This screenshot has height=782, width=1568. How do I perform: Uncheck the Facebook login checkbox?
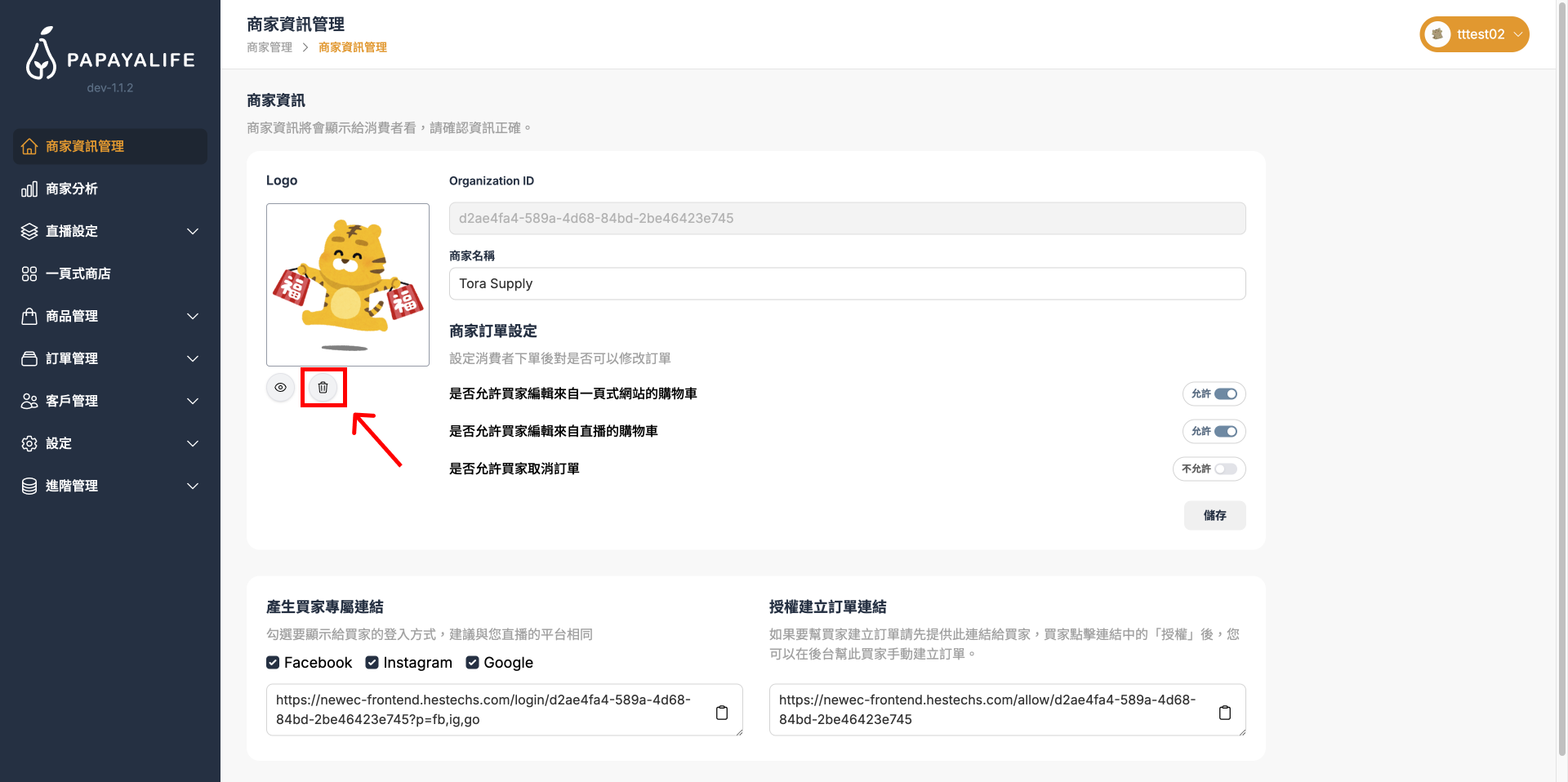pyautogui.click(x=273, y=663)
